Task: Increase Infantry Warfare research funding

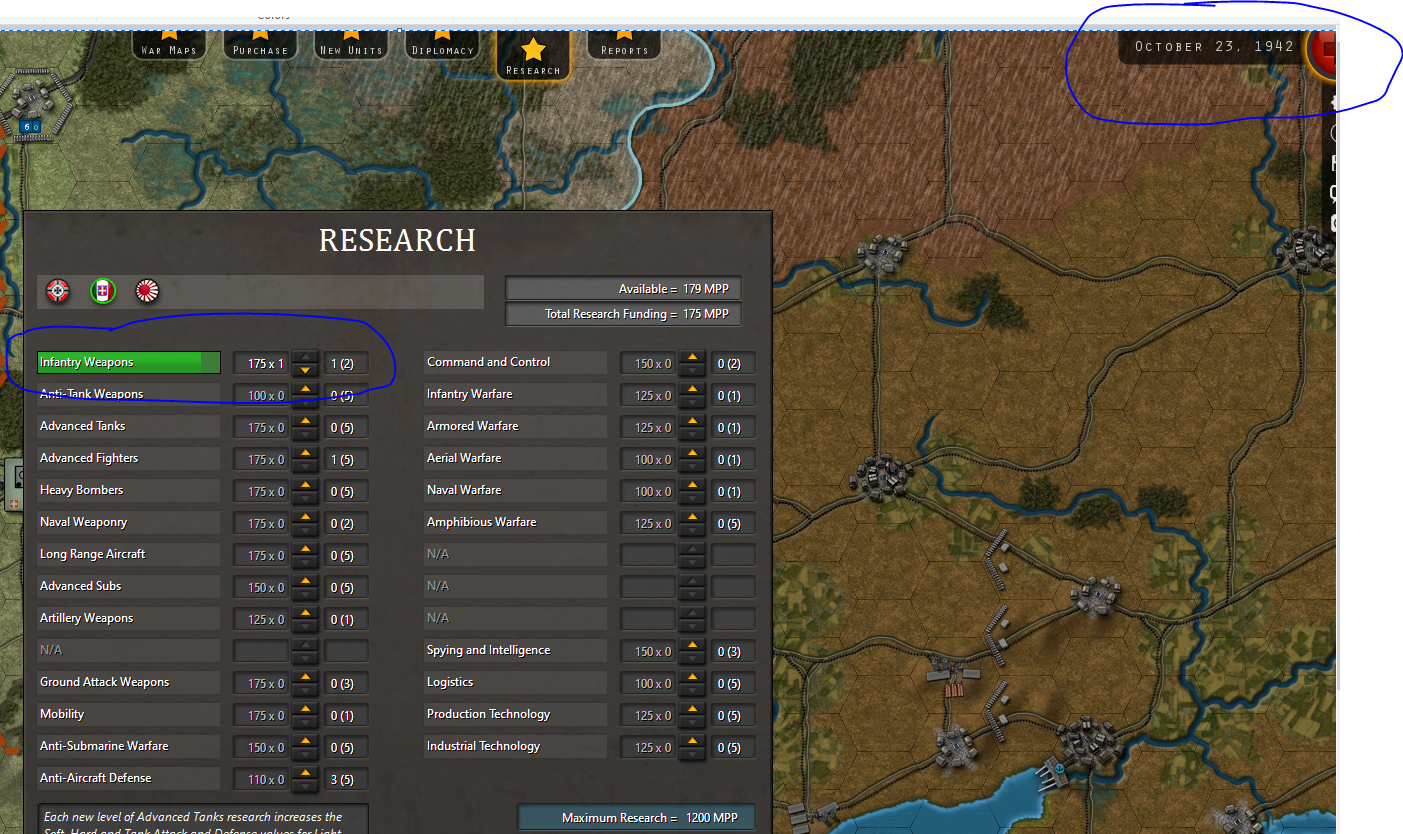Action: point(693,388)
